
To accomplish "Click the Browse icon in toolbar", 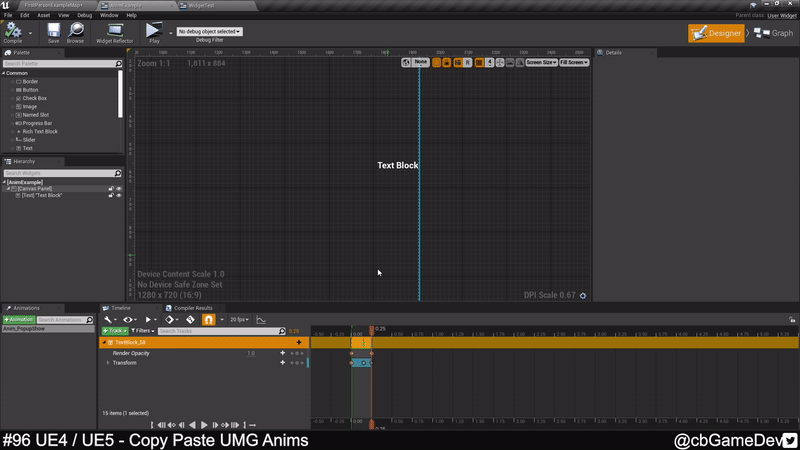I will coord(76,30).
